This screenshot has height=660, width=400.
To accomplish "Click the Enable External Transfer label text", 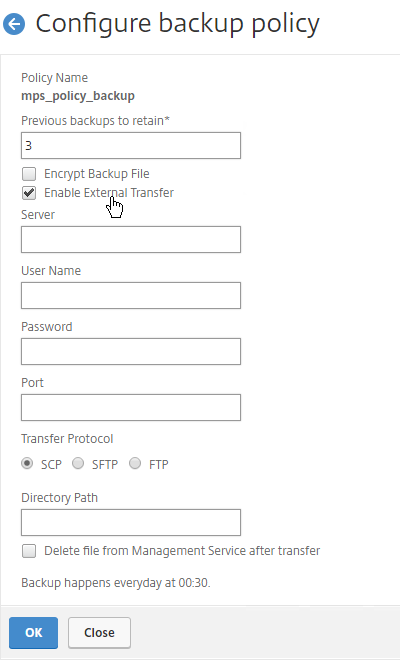I will coord(109,193).
